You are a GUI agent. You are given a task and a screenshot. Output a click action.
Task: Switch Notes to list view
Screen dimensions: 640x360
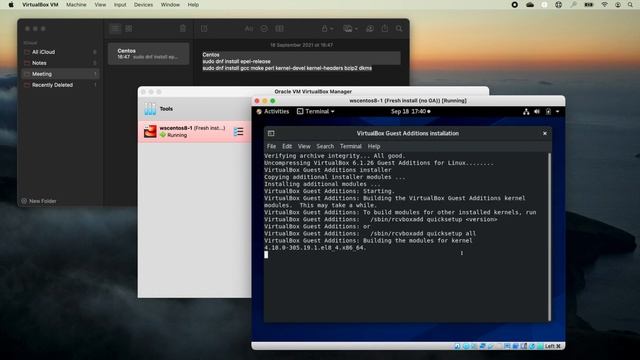[116, 29]
